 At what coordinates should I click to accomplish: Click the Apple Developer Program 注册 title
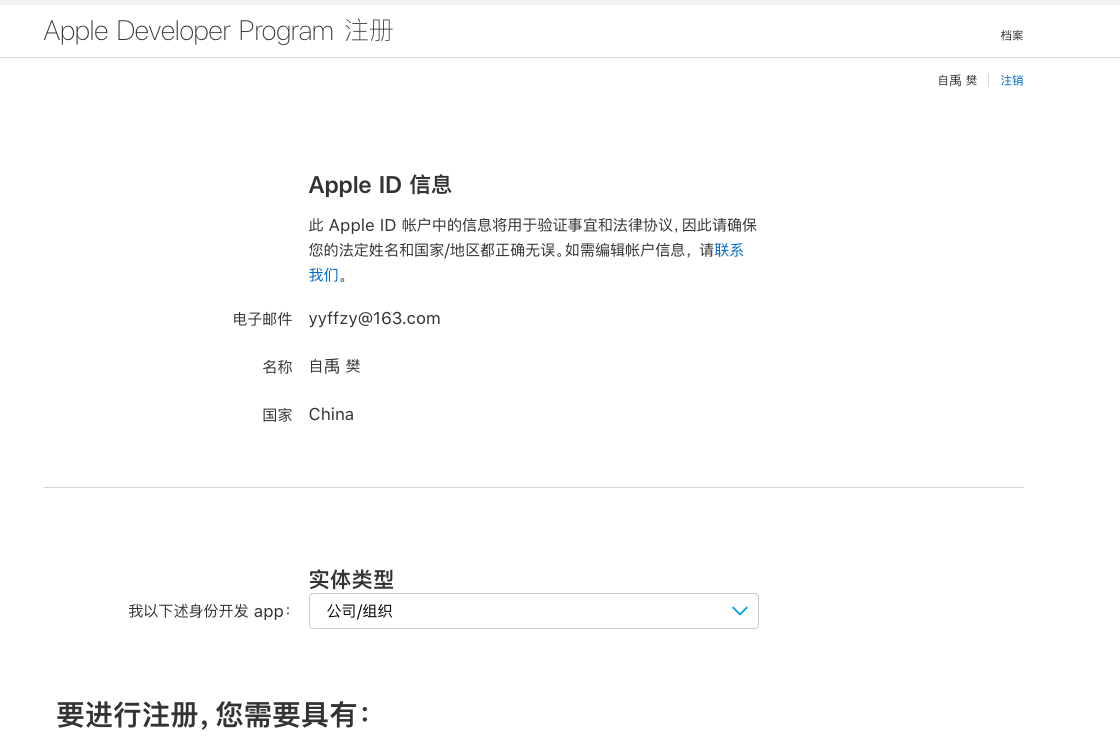pyautogui.click(x=219, y=31)
